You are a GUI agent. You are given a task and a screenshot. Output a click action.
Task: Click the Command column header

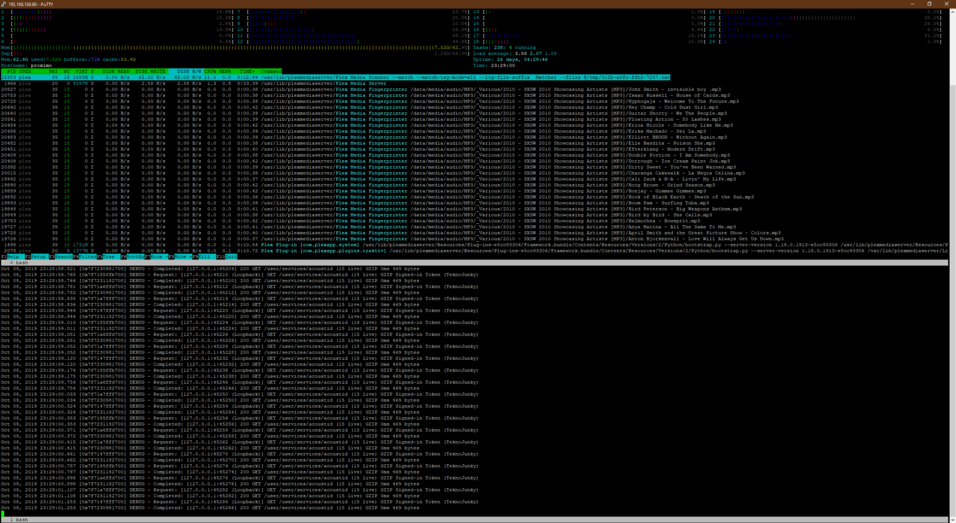click(271, 71)
